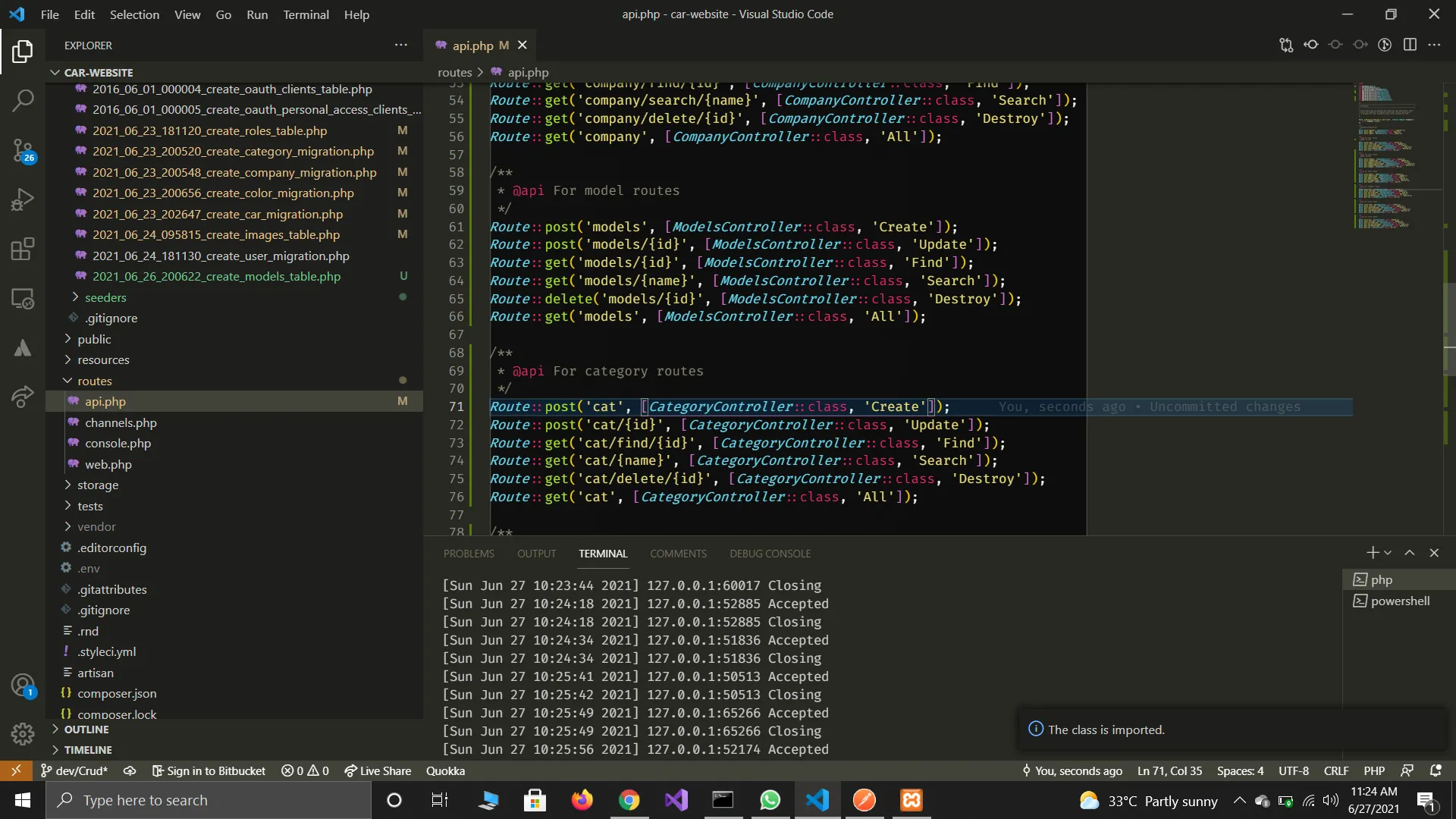Expand the seeders folder

105,297
